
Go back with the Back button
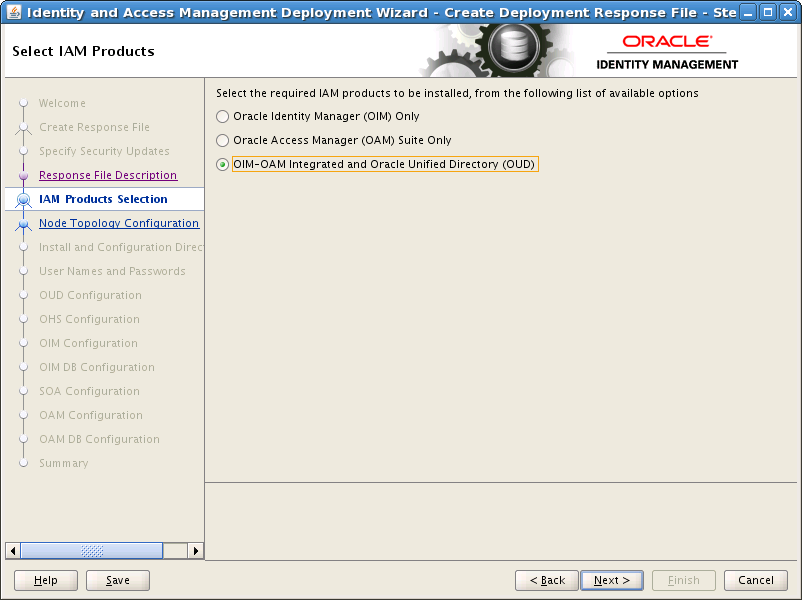547,580
